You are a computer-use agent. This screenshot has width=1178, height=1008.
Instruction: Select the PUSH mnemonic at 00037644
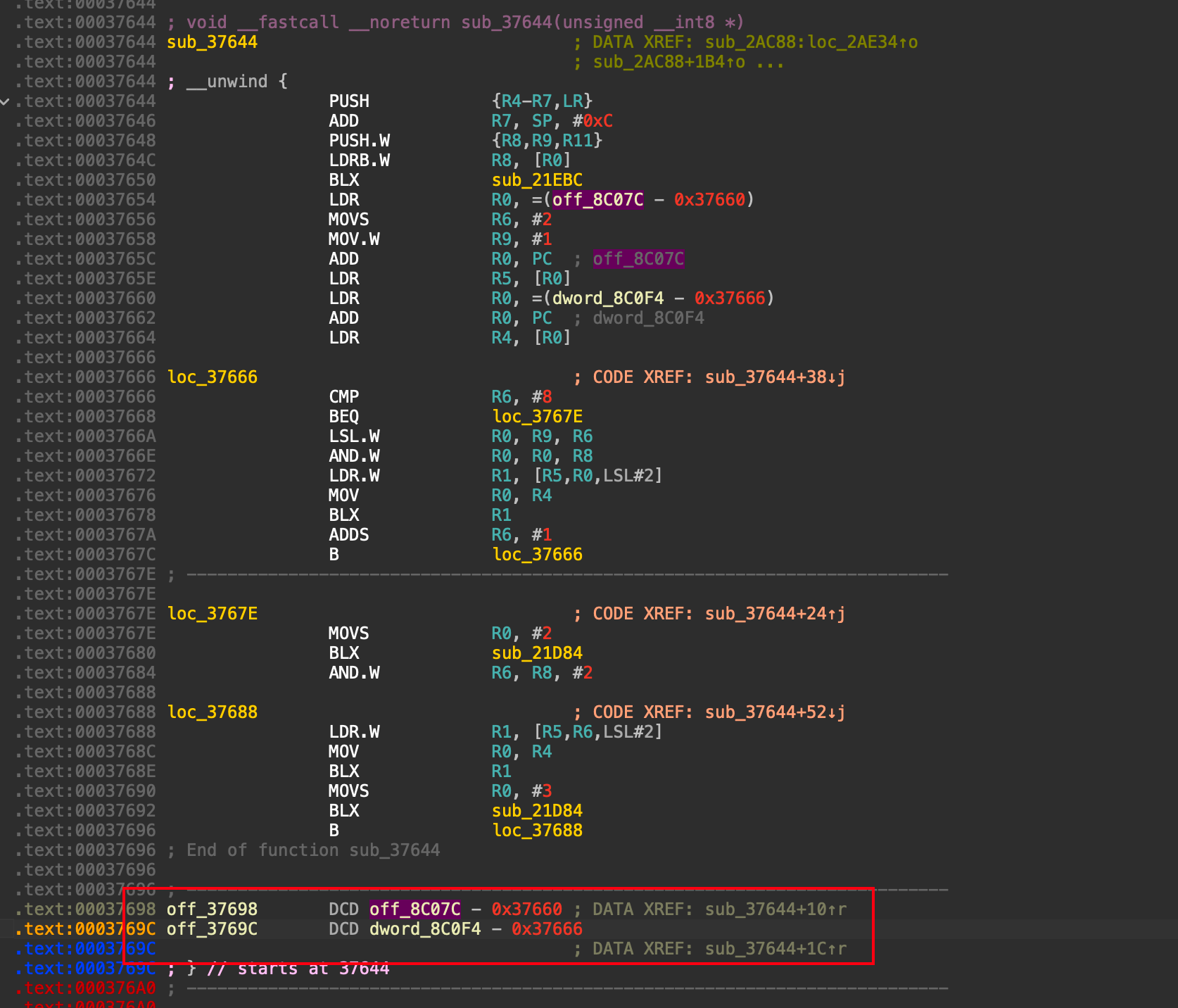pos(349,101)
